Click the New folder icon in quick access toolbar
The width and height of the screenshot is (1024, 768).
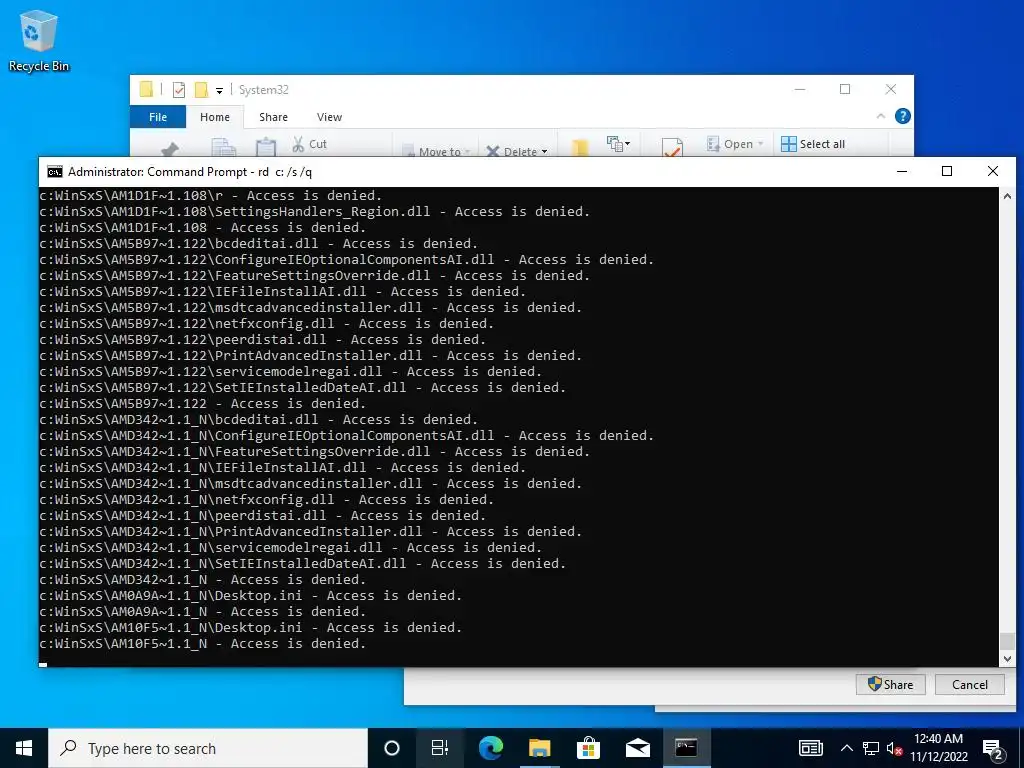click(x=201, y=89)
